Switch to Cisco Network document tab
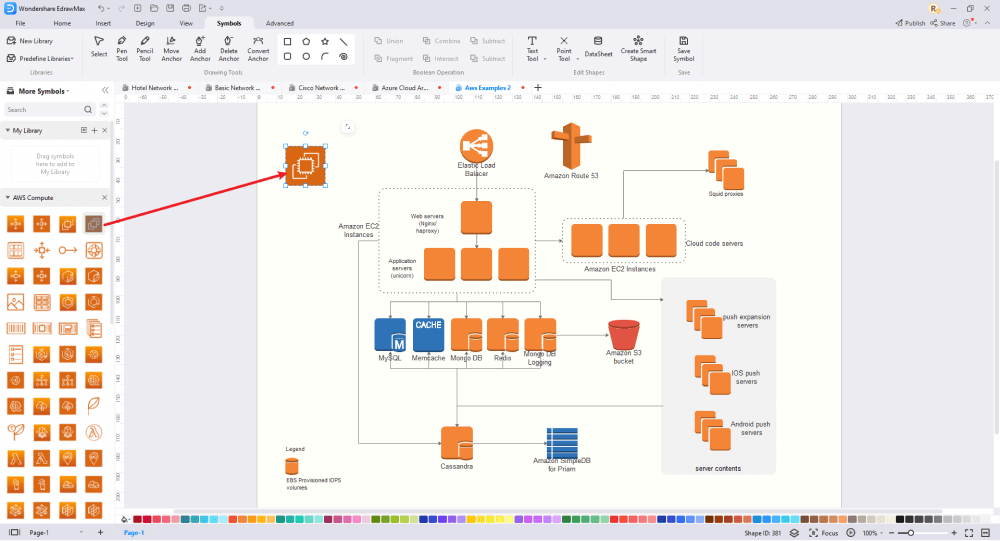This screenshot has height=541, width=1000. 321,87
